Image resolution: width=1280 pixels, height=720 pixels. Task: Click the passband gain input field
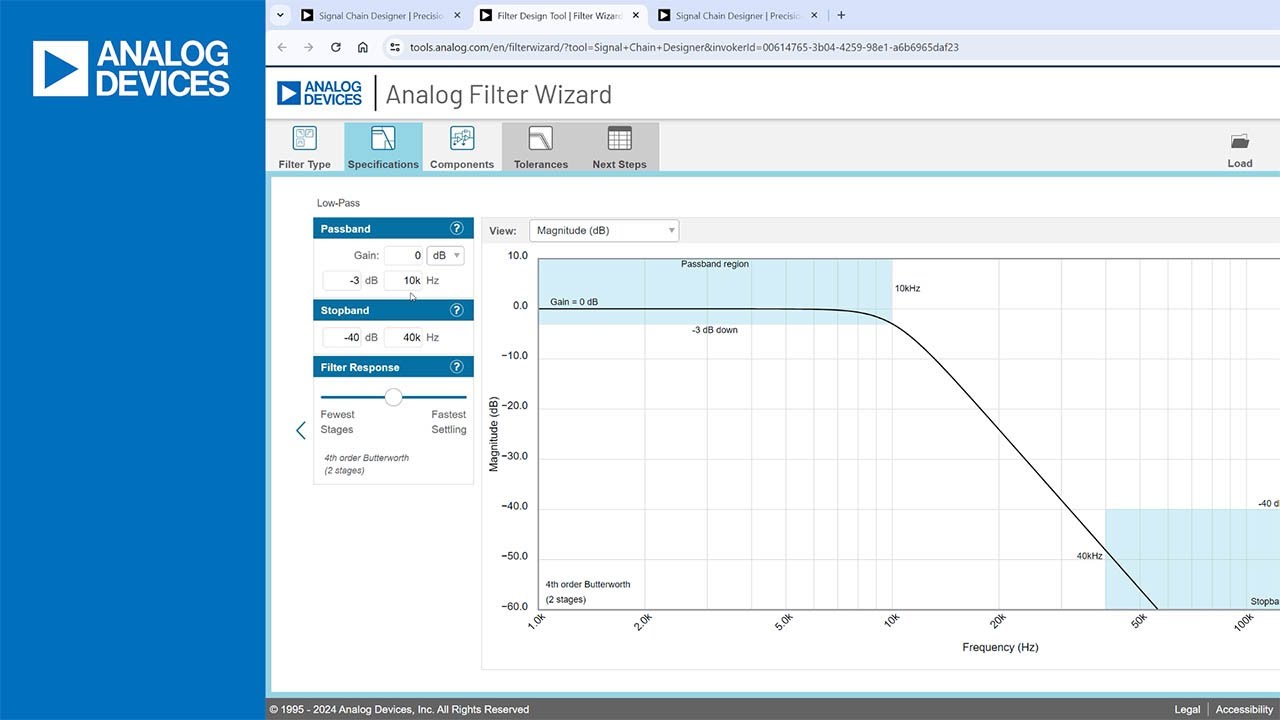pyautogui.click(x=404, y=255)
